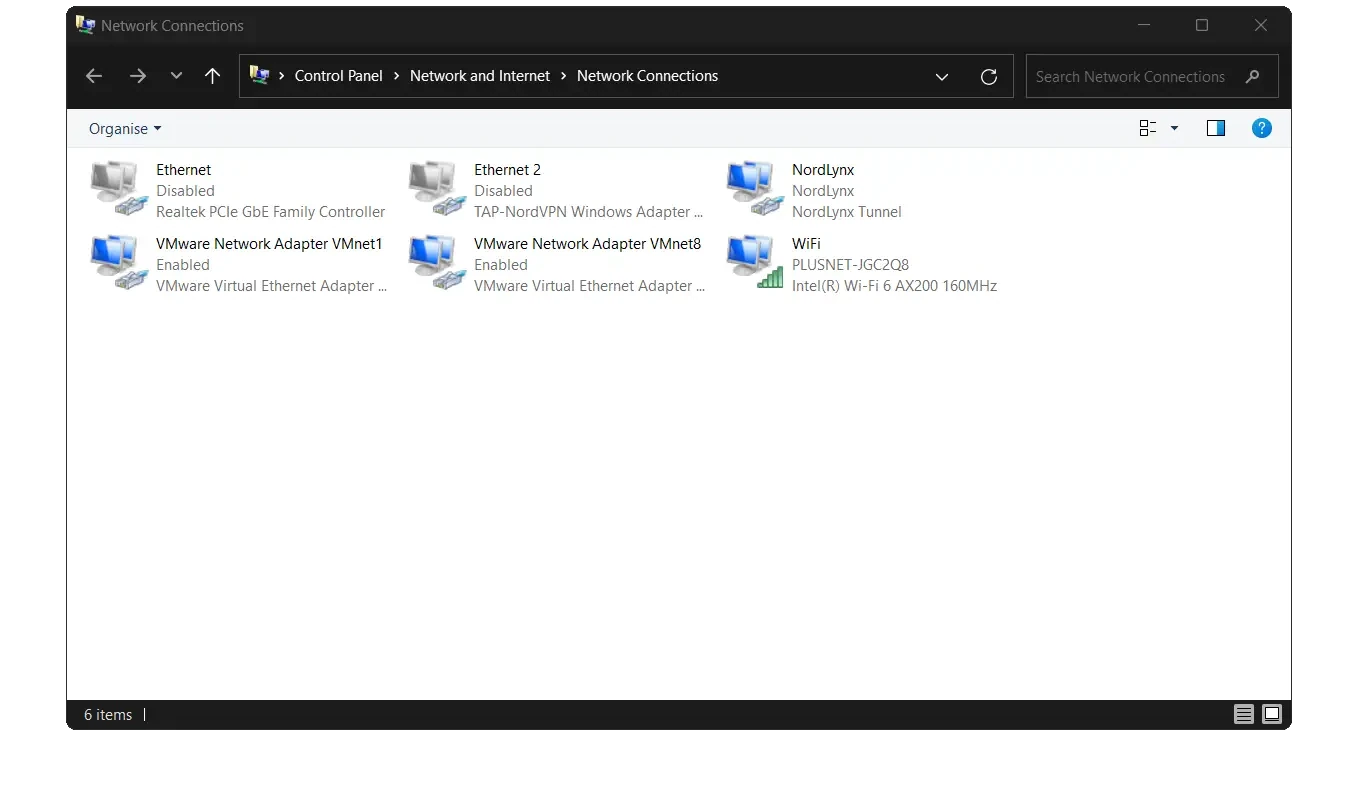Select the VMware VMnet1 adapter icon
The height and width of the screenshot is (802, 1348).
pos(119,263)
